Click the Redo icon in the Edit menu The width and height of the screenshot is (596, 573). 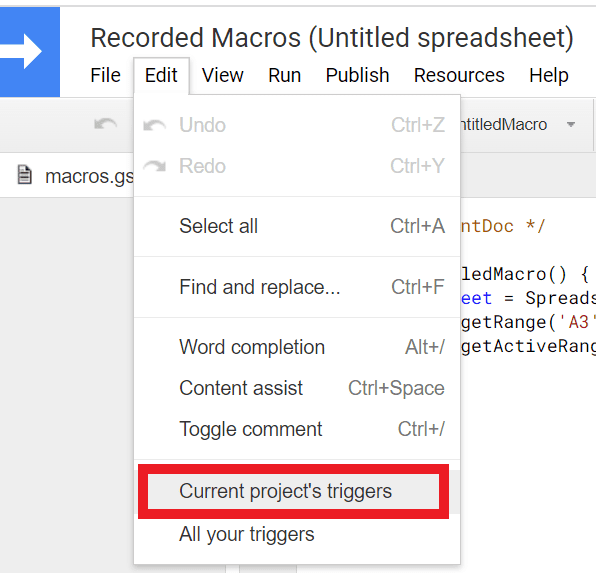(154, 166)
